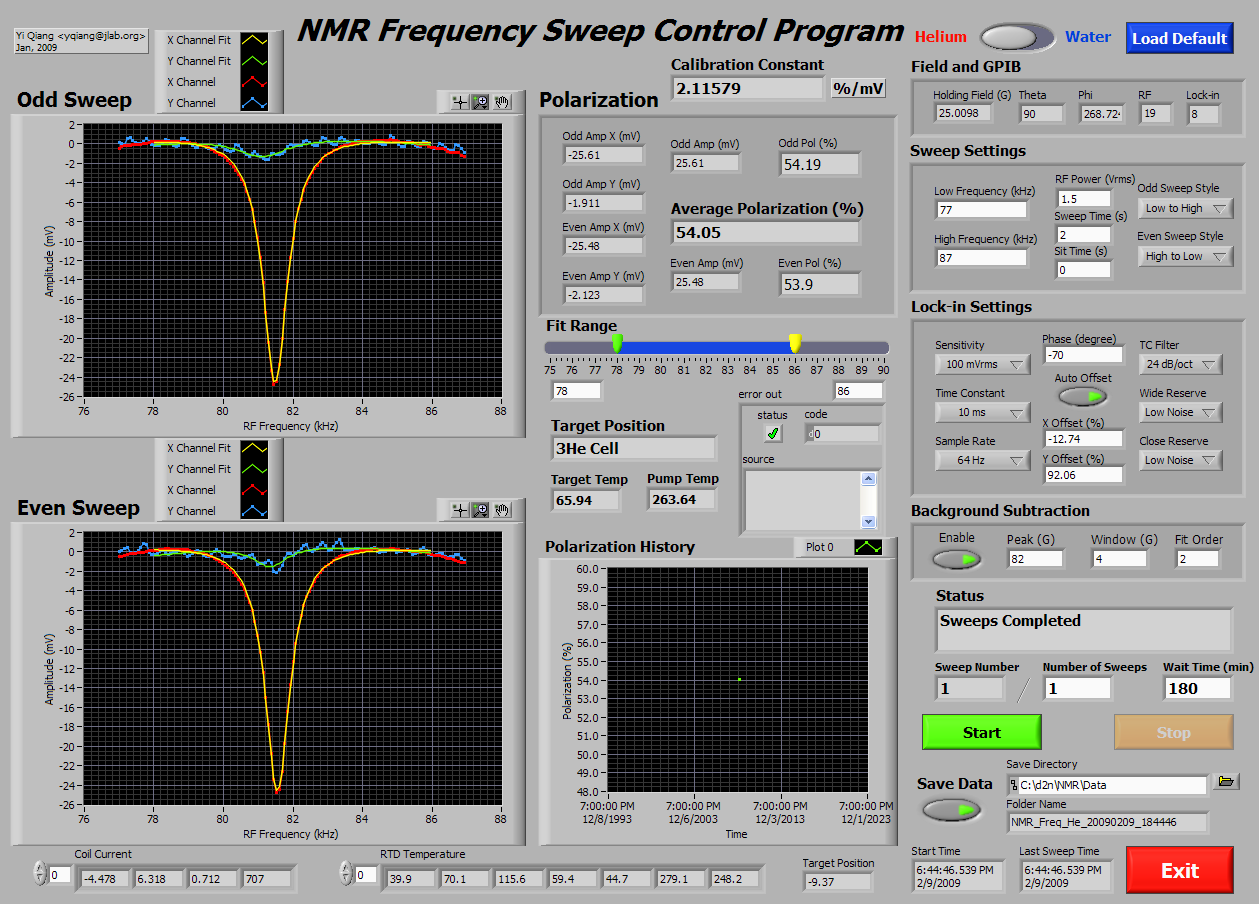Select crosshair cursor tool in Even Sweep palette

click(x=459, y=510)
